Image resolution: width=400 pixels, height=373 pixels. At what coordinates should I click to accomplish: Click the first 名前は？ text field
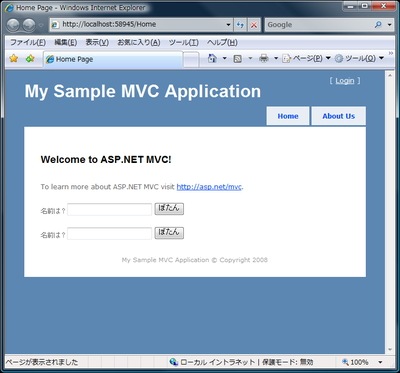(x=110, y=210)
